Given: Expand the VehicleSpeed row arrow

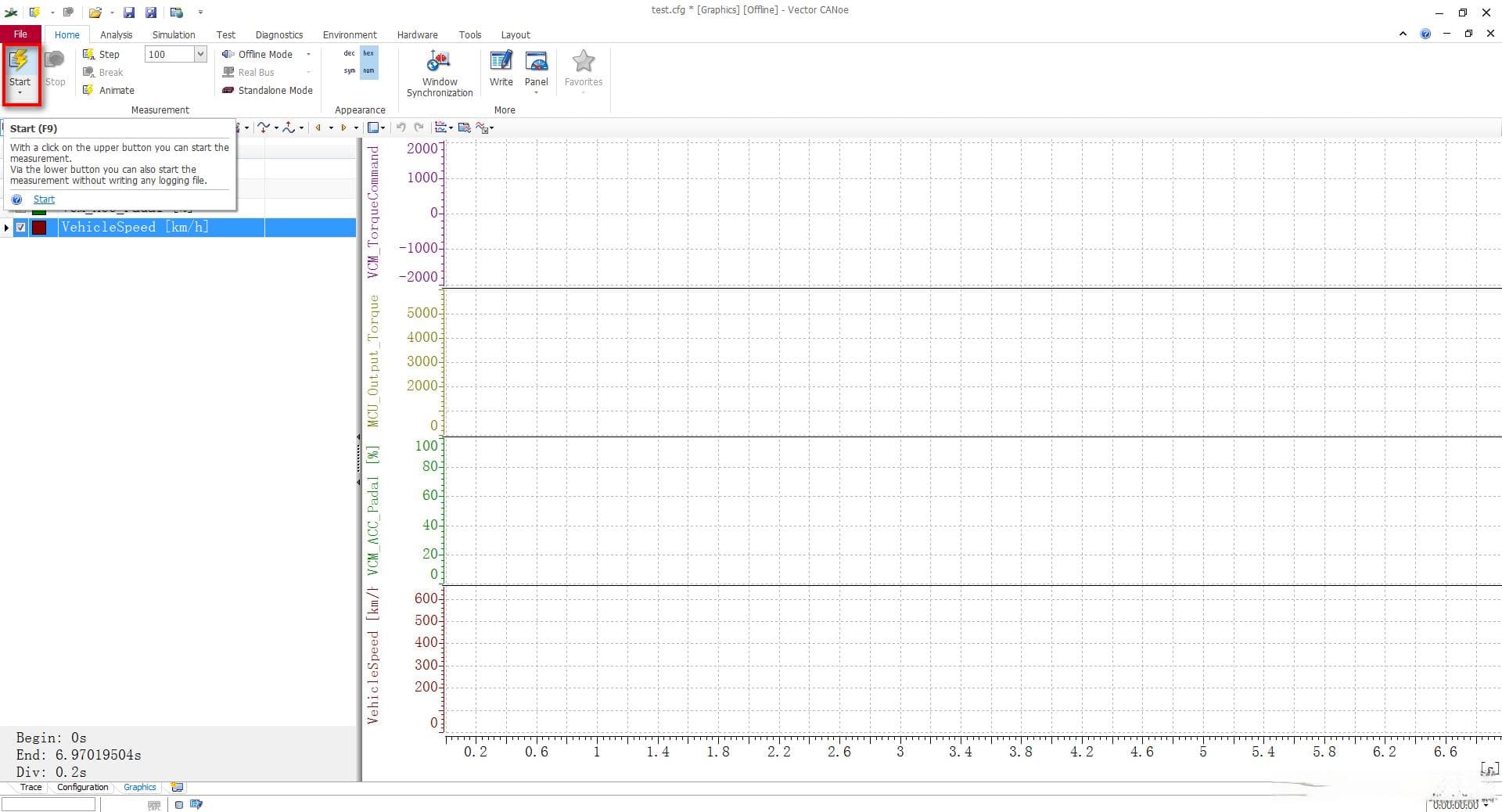Looking at the screenshot, I should pos(7,228).
